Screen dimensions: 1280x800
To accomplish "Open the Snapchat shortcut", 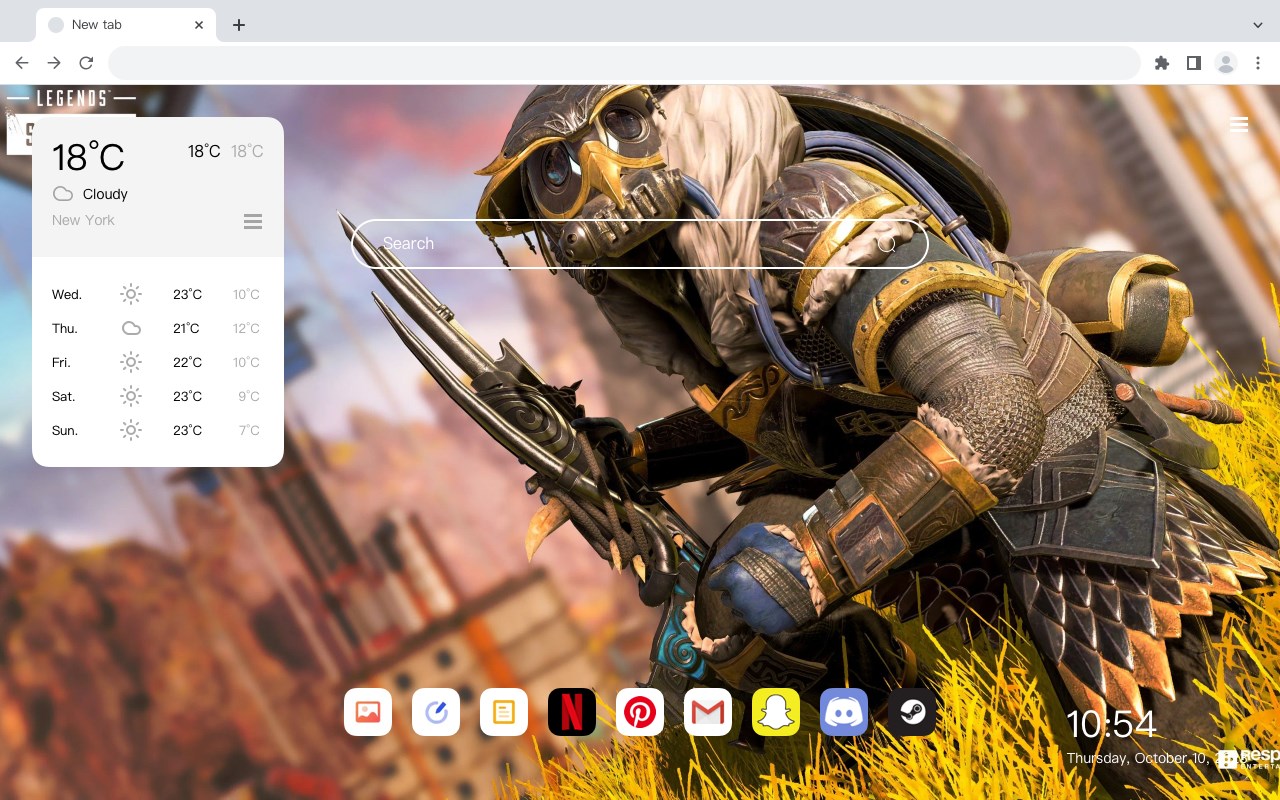I will (x=776, y=712).
